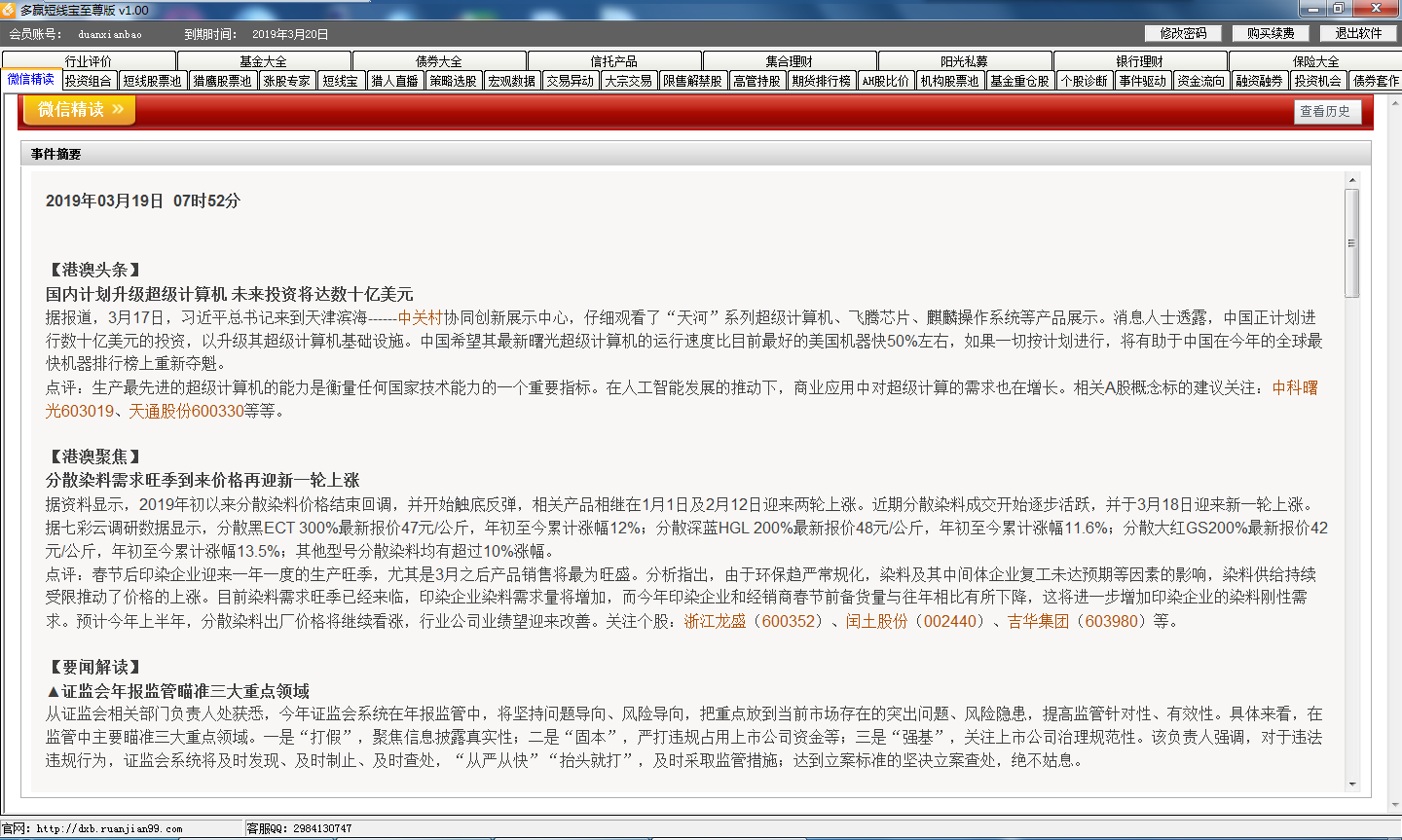Click the scrollbar down arrow
The width and height of the screenshot is (1402, 840).
pos(1352,784)
